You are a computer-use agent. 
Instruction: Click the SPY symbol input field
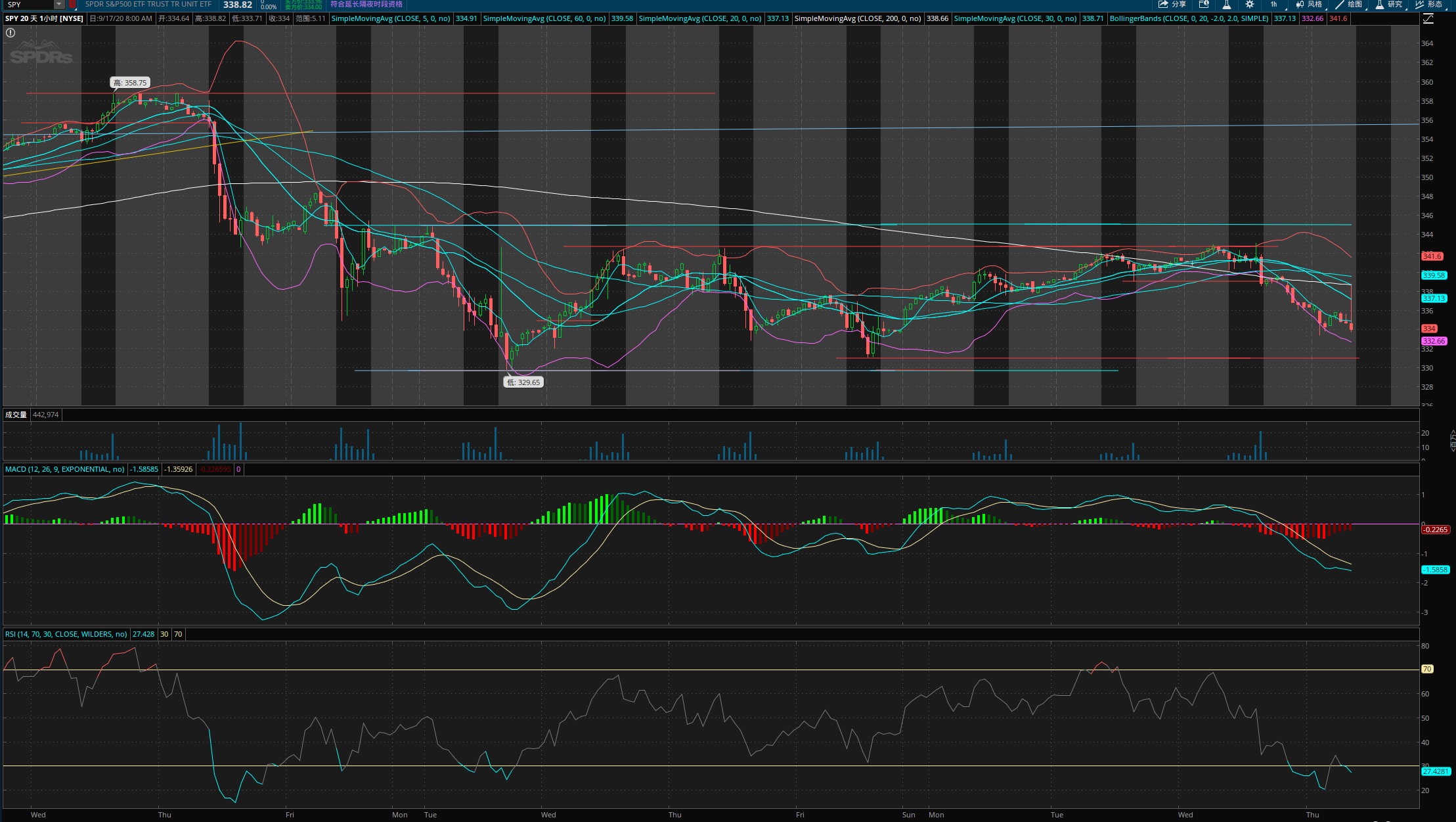pos(29,5)
